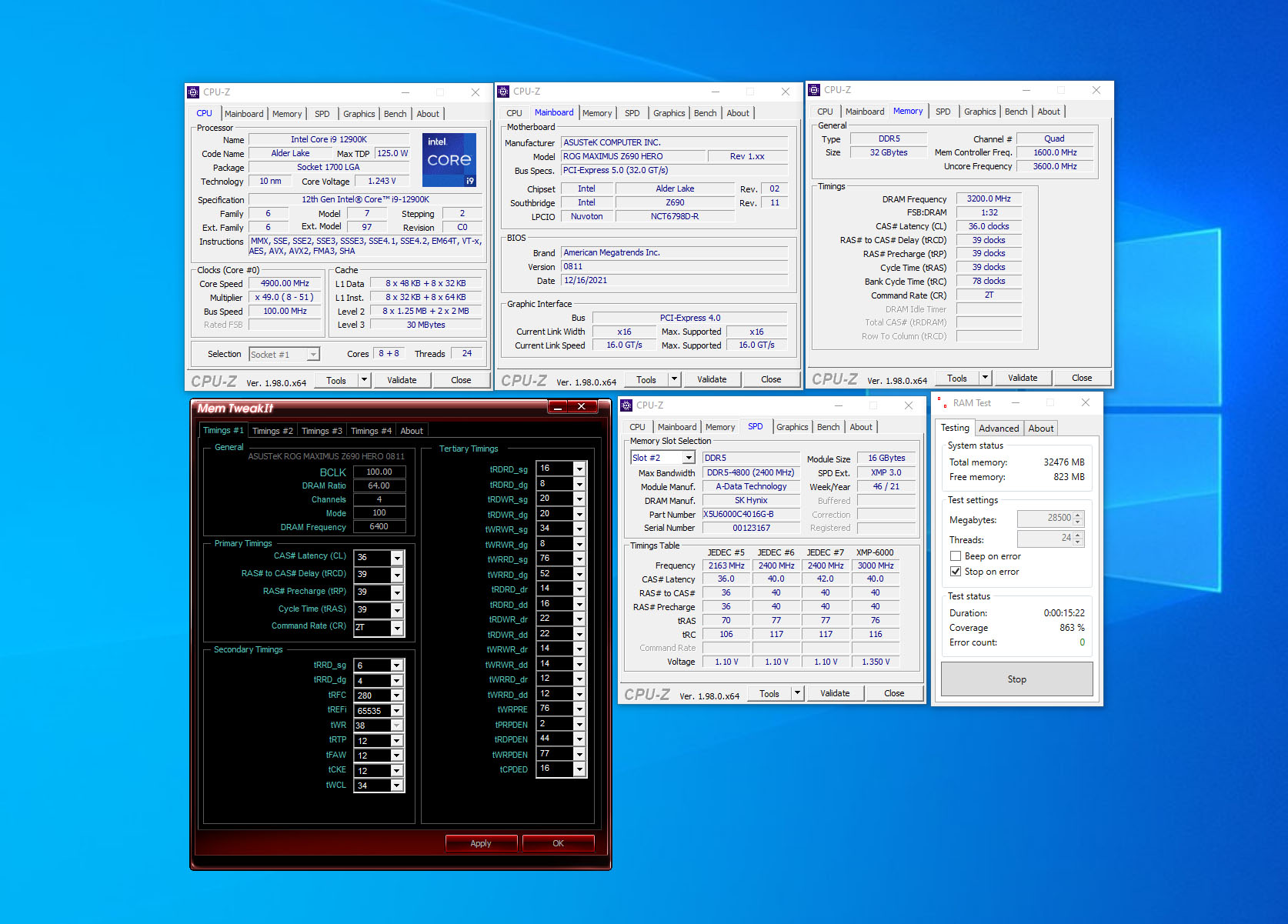Close the Mem TweakIt window with the red X
Screen dimensions: 1288x924
pyautogui.click(x=582, y=406)
